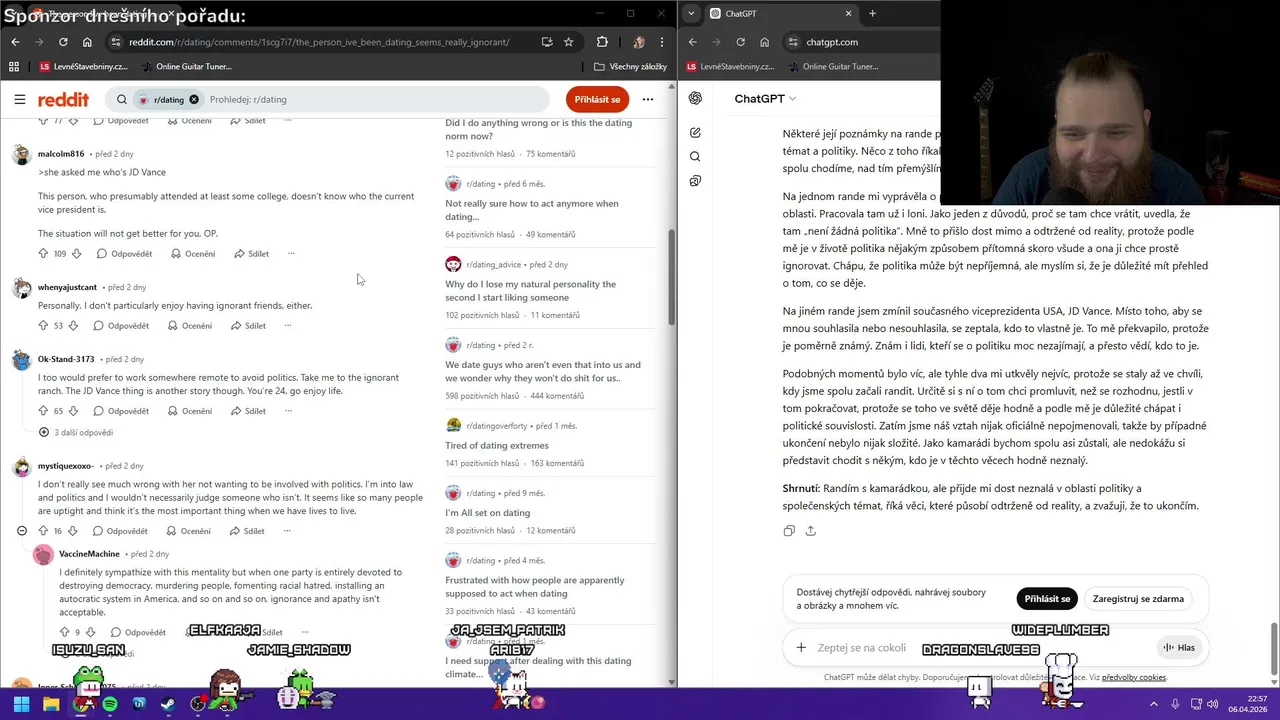This screenshot has height=720, width=1280.
Task: Start voice mode with the Hlas button
Action: click(1179, 647)
